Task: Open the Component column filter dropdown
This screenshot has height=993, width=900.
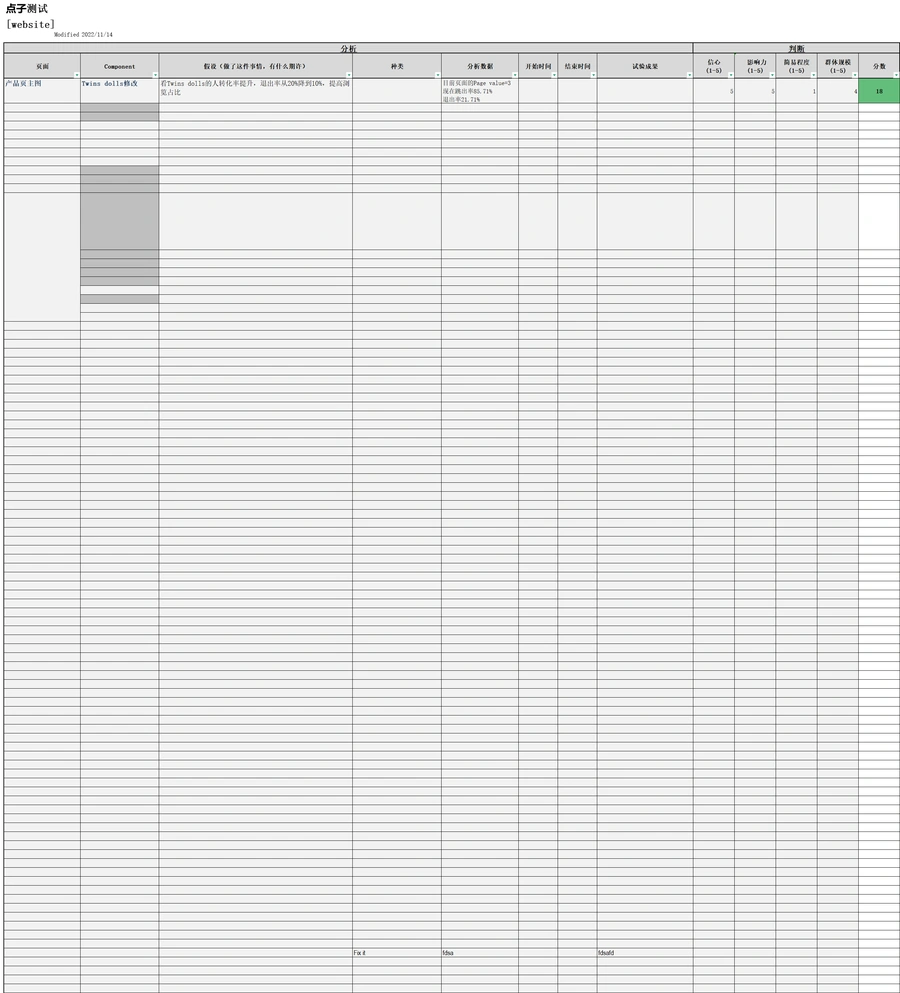Action: [155, 75]
